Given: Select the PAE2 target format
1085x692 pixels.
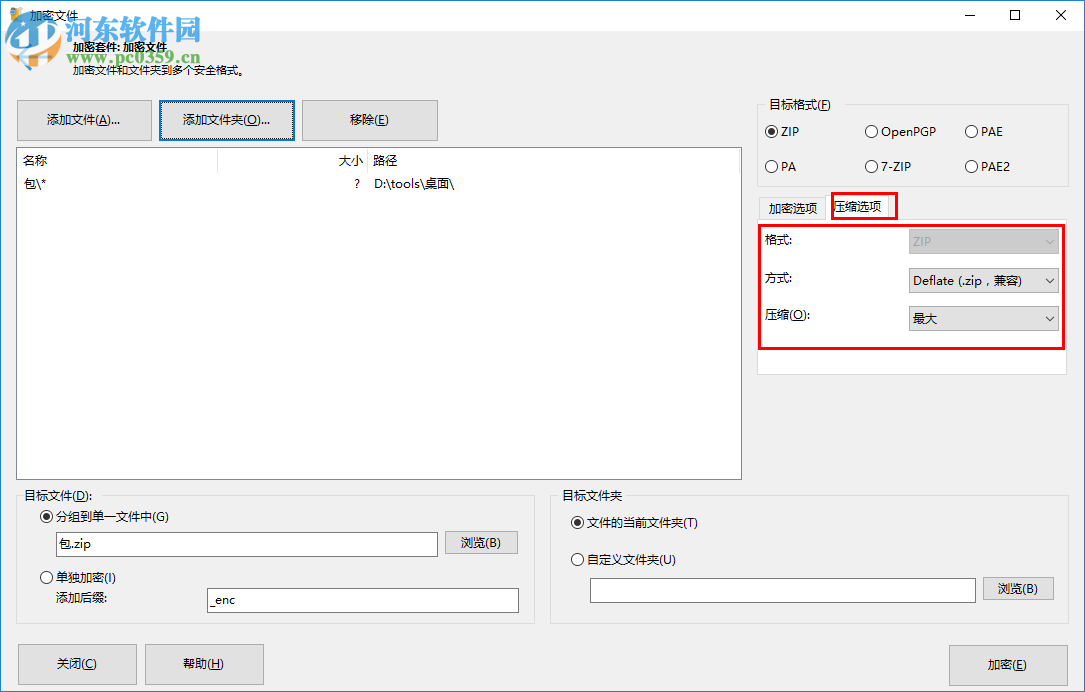Looking at the screenshot, I should pyautogui.click(x=970, y=166).
